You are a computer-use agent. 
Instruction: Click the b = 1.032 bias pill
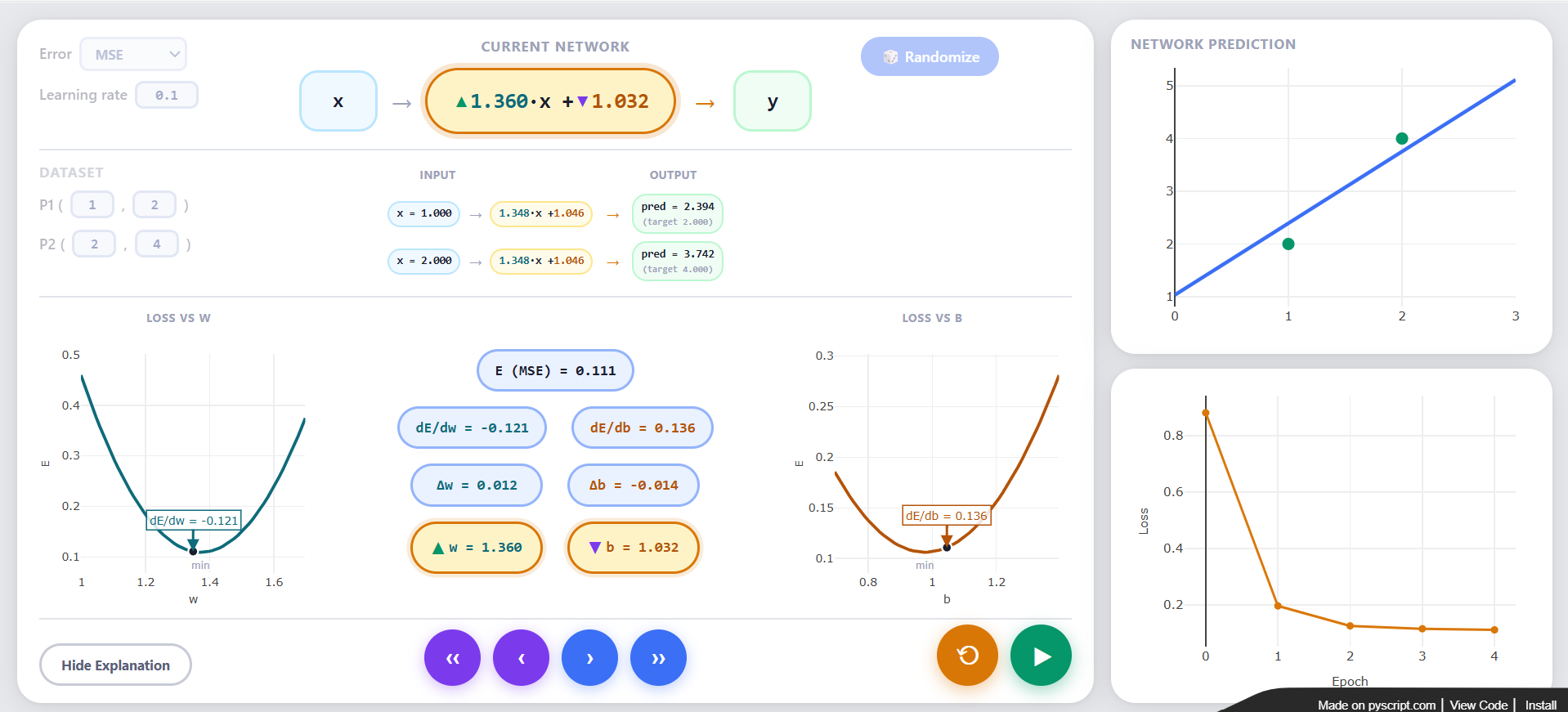[x=634, y=548]
